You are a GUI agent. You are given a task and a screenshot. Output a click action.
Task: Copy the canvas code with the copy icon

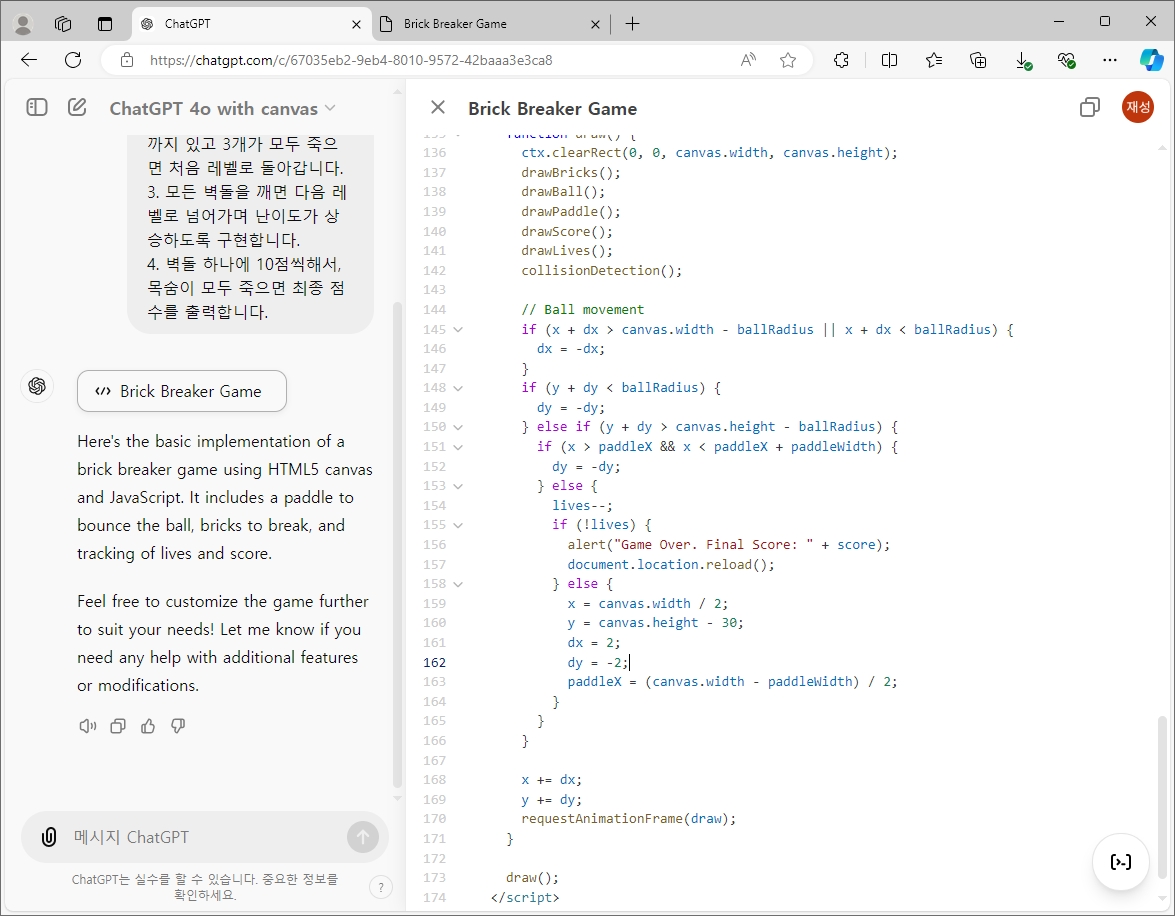(1090, 107)
